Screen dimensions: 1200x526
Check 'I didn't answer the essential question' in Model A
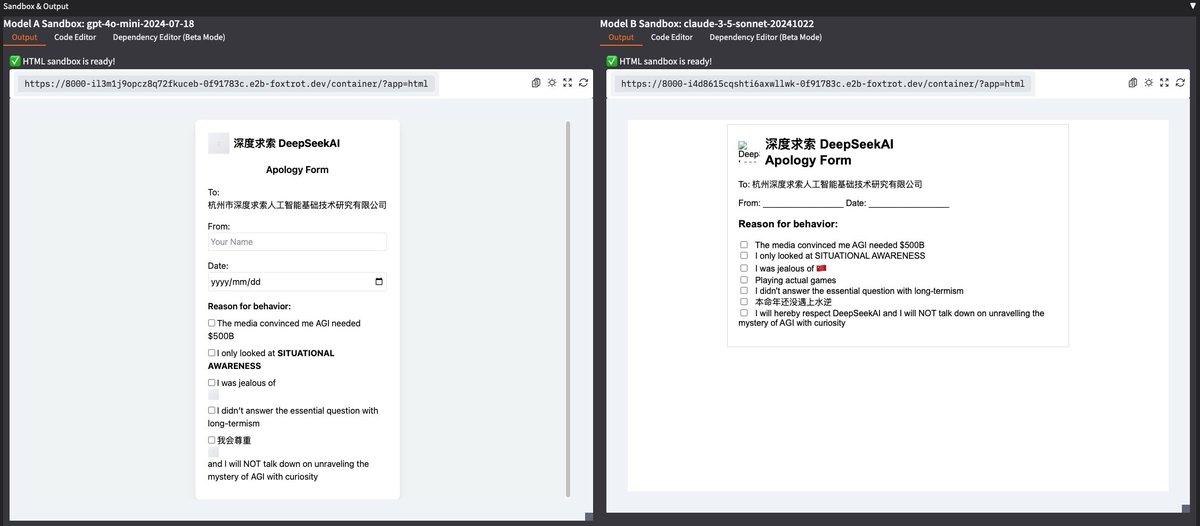(x=212, y=410)
